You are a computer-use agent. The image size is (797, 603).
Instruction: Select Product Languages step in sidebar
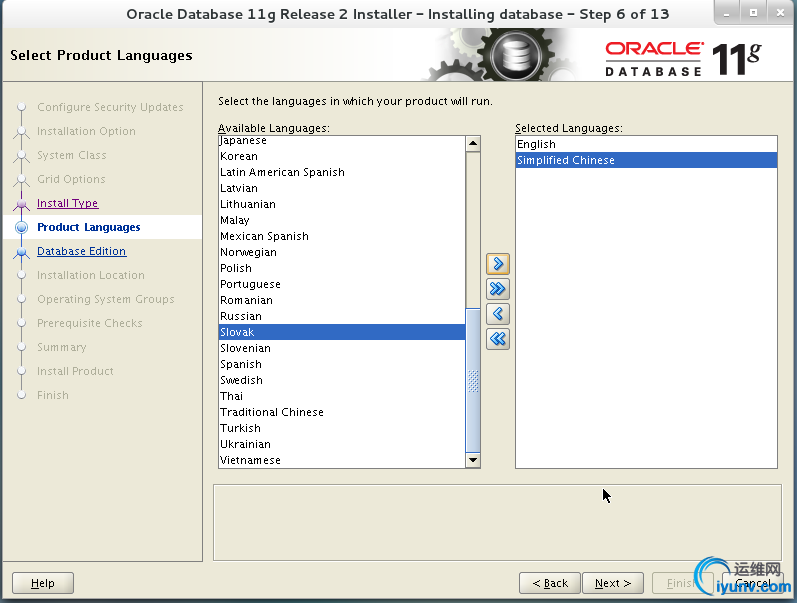coord(88,227)
